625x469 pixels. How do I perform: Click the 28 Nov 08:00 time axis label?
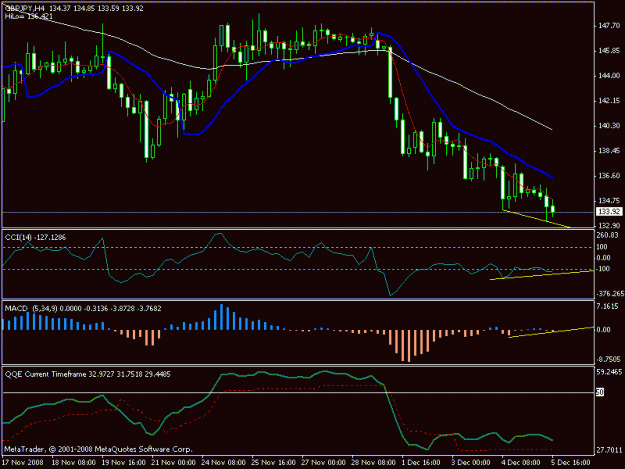(374, 463)
